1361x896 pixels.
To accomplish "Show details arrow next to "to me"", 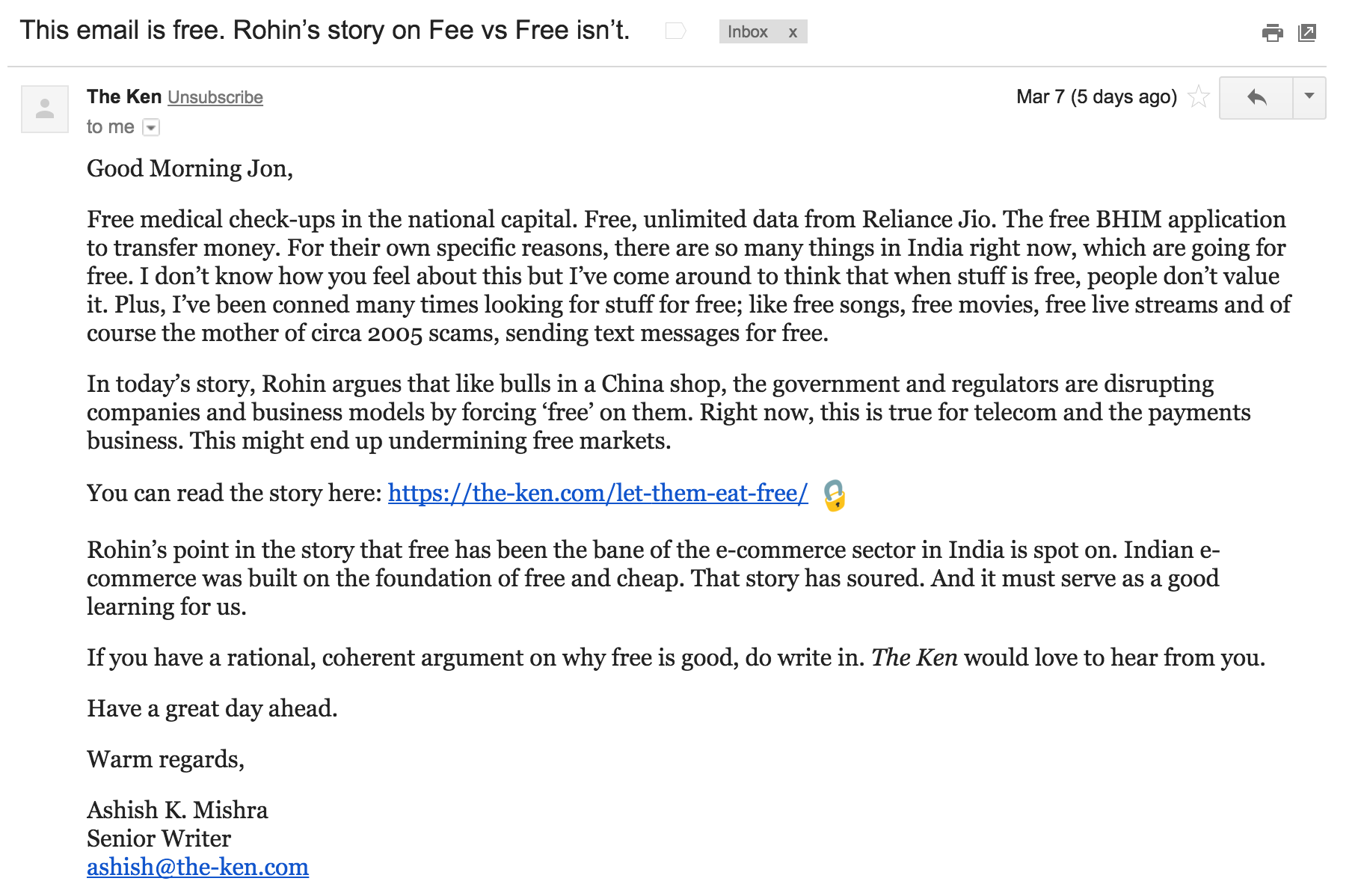I will coord(151,128).
